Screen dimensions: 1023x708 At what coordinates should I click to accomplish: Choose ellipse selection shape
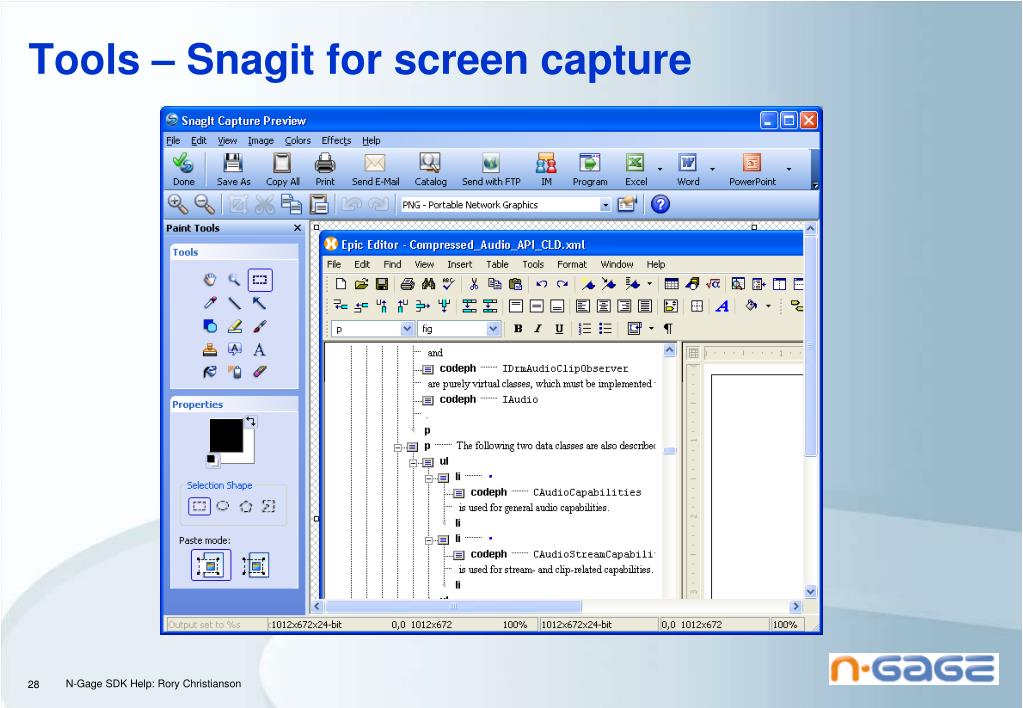tap(223, 506)
